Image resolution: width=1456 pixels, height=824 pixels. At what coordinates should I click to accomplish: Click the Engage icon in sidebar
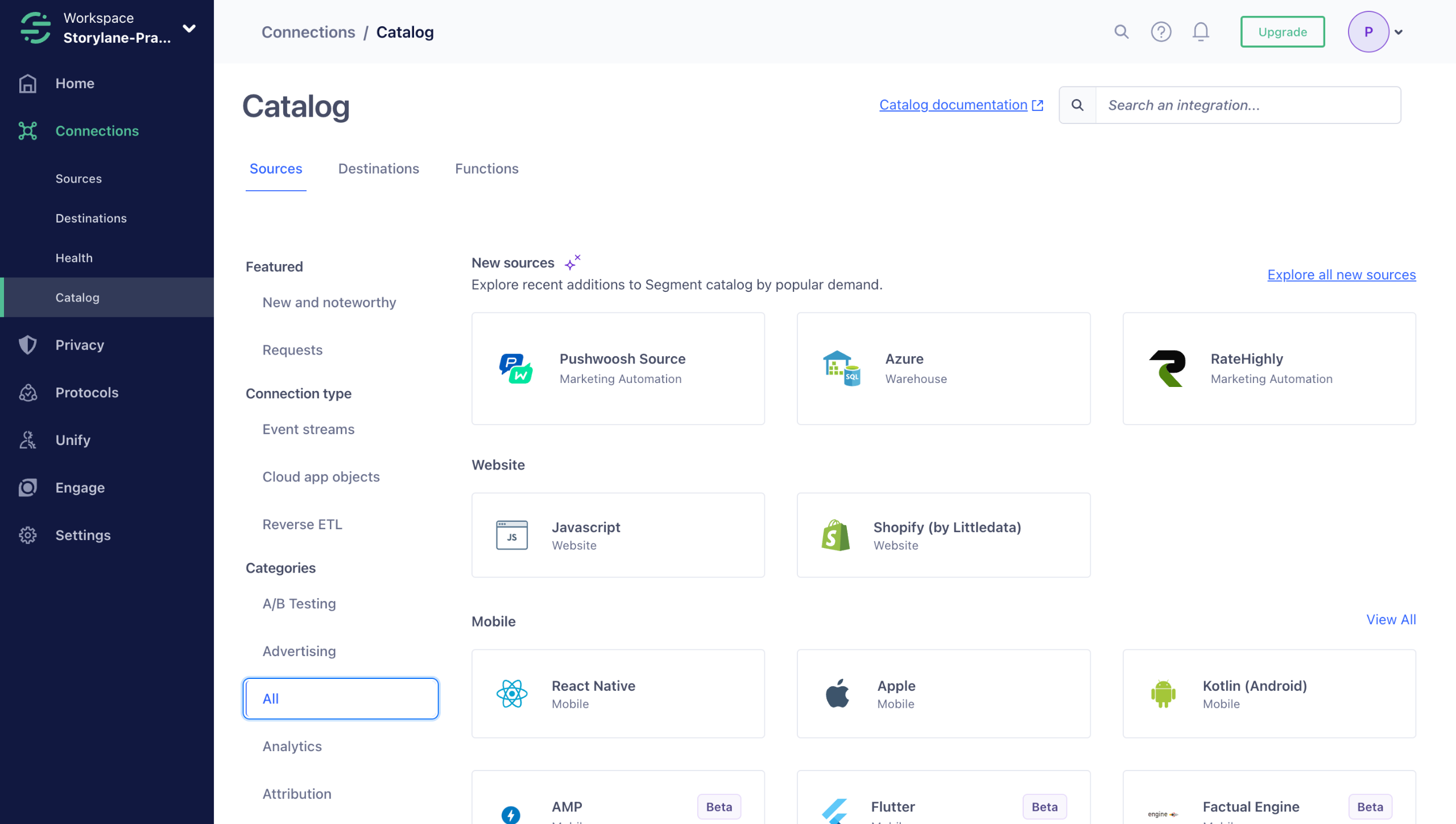coord(28,488)
